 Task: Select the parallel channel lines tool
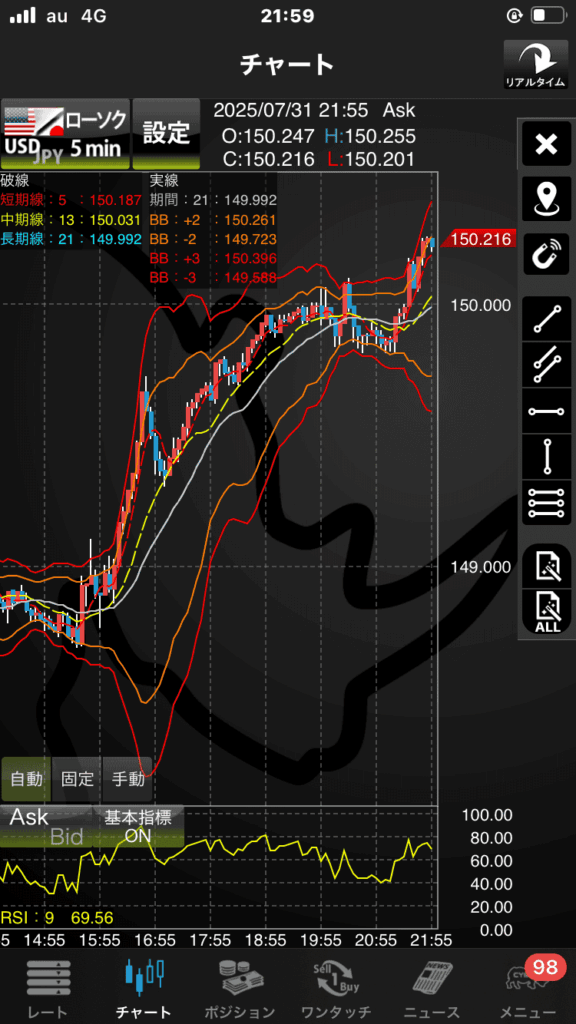click(x=547, y=365)
